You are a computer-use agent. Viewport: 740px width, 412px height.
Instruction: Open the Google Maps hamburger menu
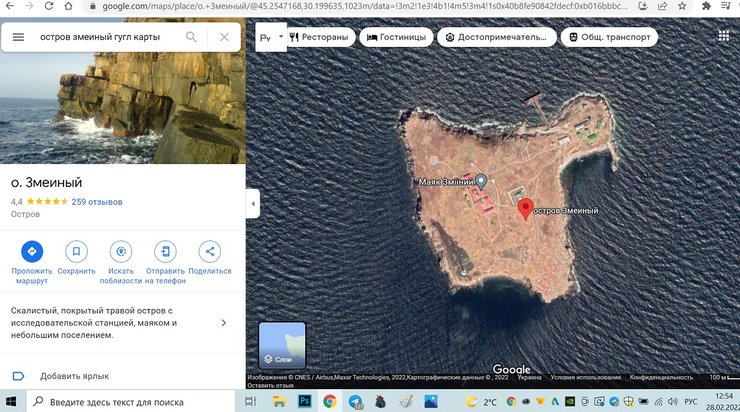tap(18, 38)
